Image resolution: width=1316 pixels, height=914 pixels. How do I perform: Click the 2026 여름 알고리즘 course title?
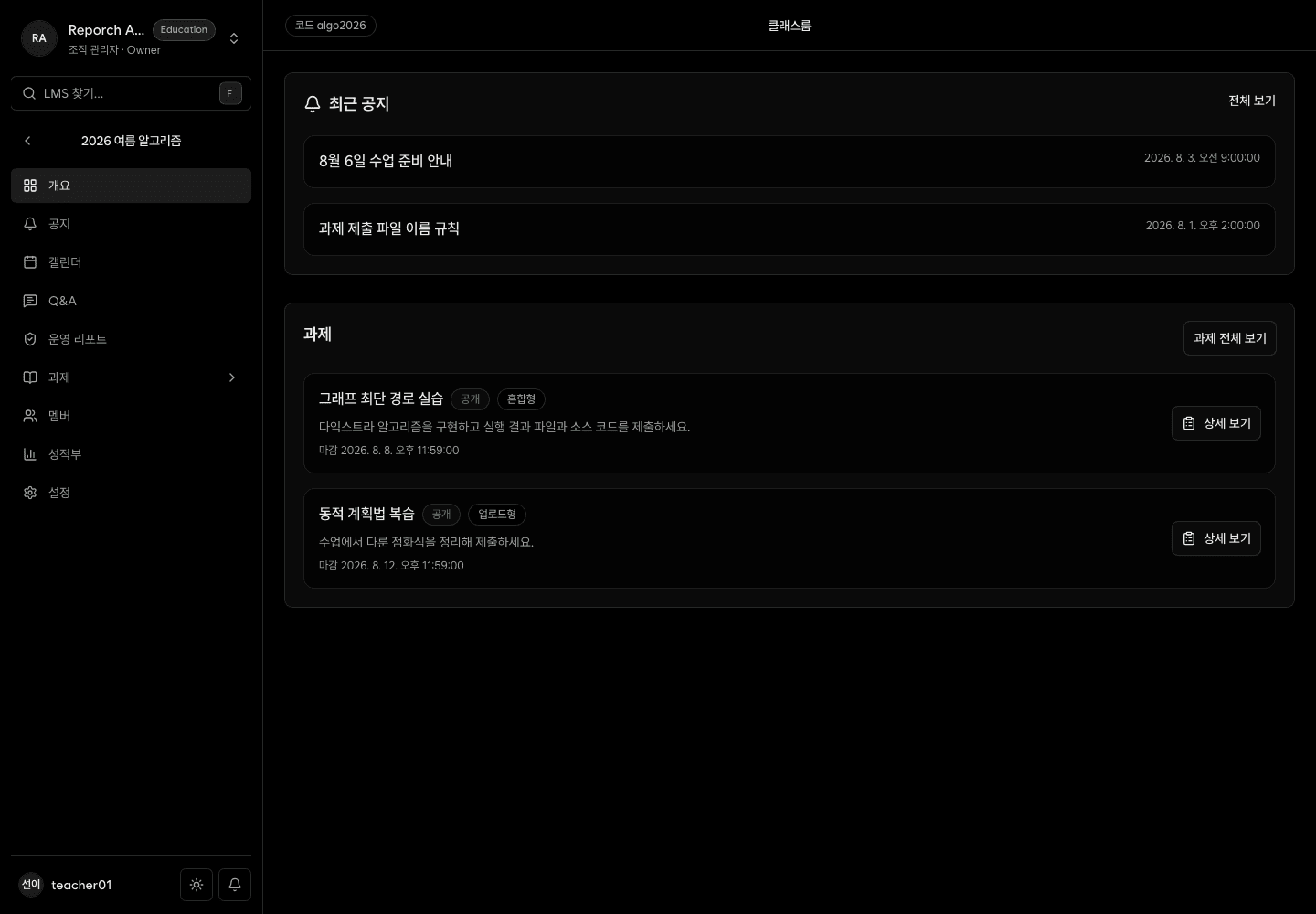(x=132, y=141)
